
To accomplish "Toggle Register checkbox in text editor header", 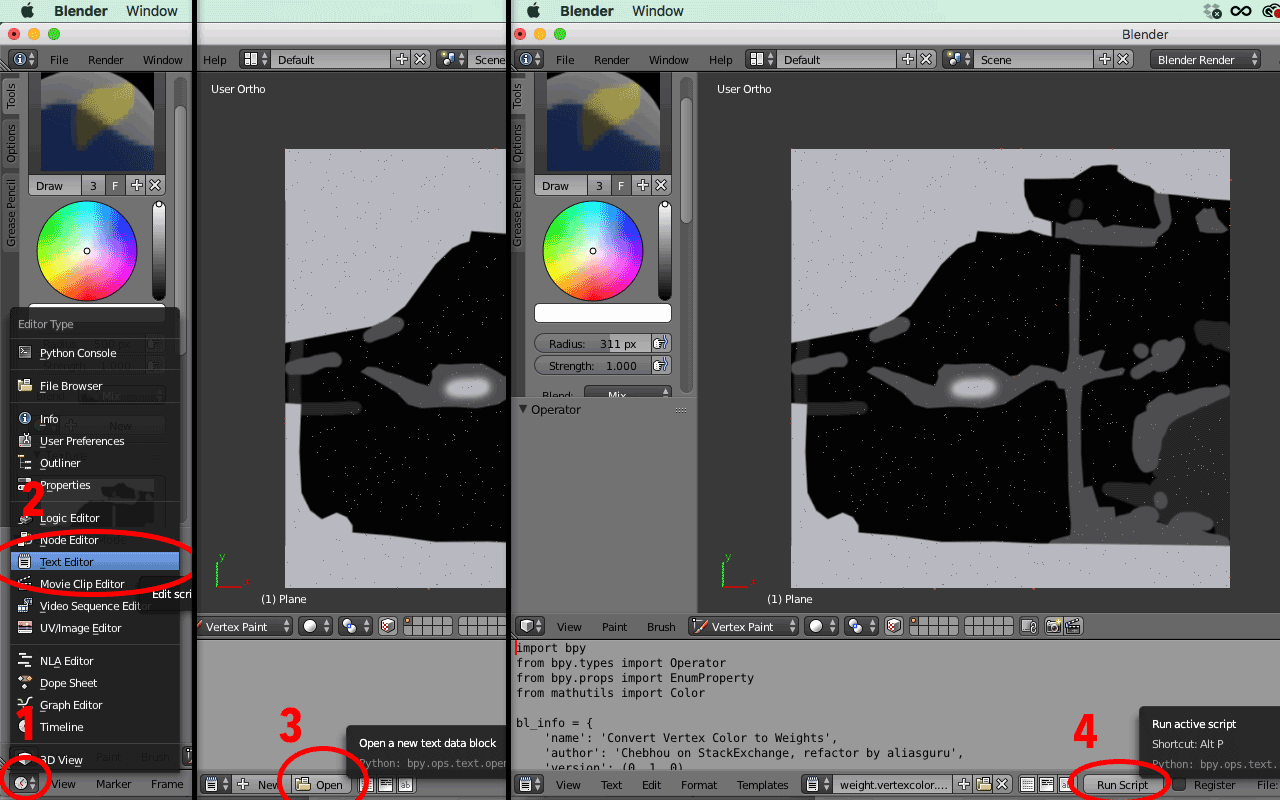I will 1179,785.
